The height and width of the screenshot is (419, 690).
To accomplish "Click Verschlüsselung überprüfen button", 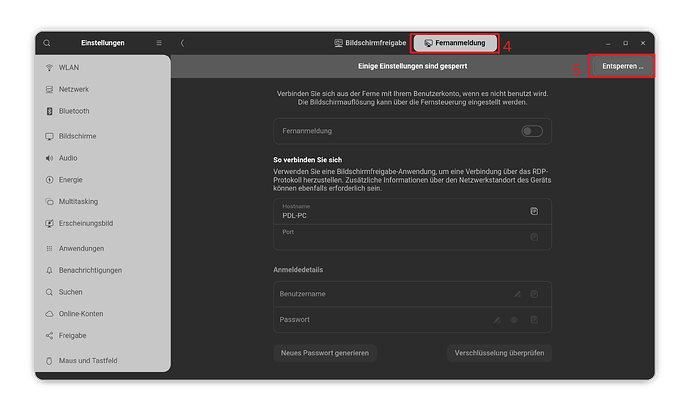I will coord(499,353).
